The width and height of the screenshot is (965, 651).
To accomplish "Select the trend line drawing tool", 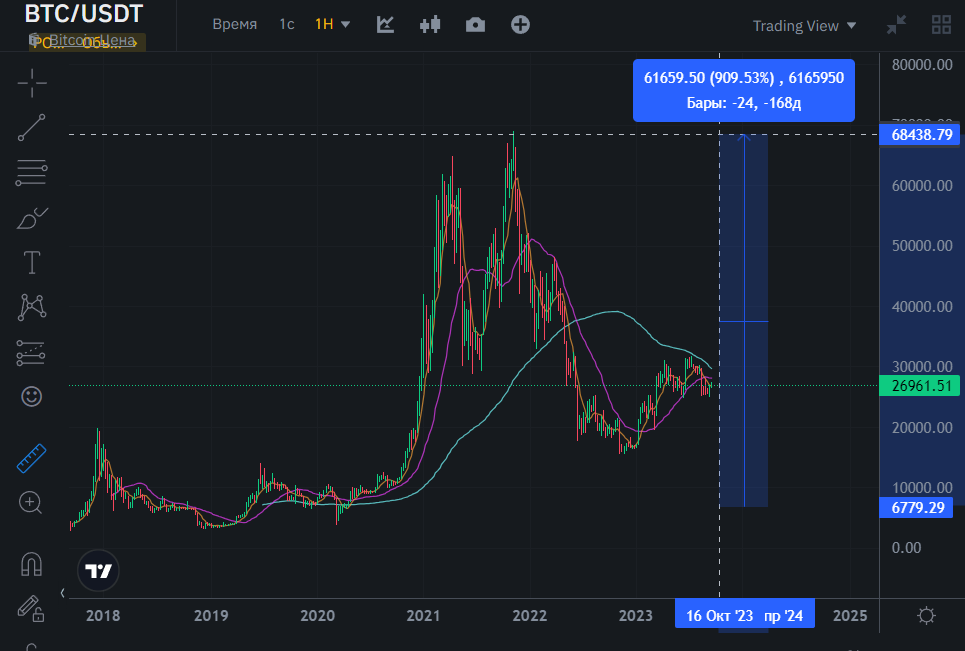I will (x=31, y=127).
